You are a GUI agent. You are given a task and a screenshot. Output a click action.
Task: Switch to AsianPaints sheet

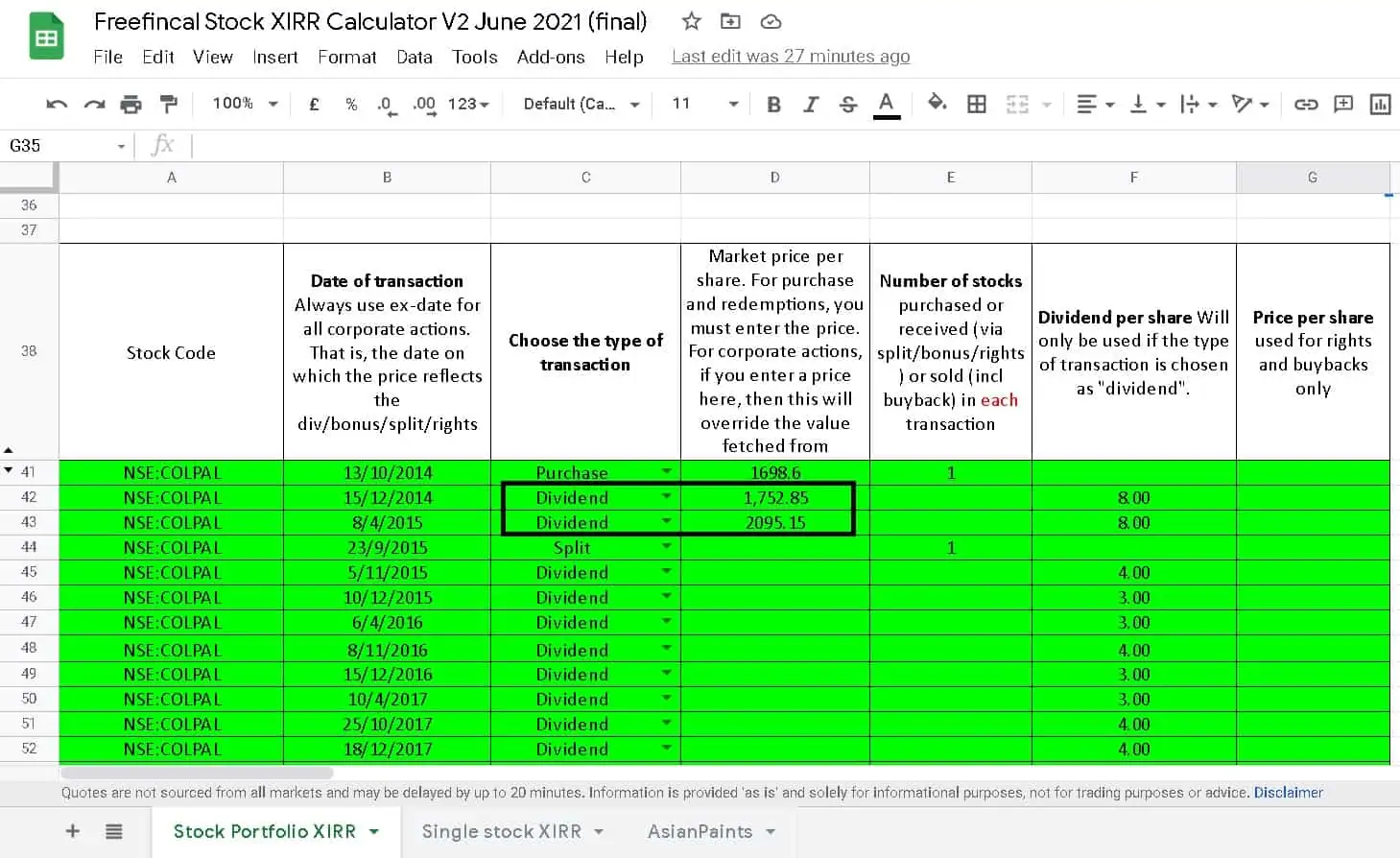coord(700,831)
